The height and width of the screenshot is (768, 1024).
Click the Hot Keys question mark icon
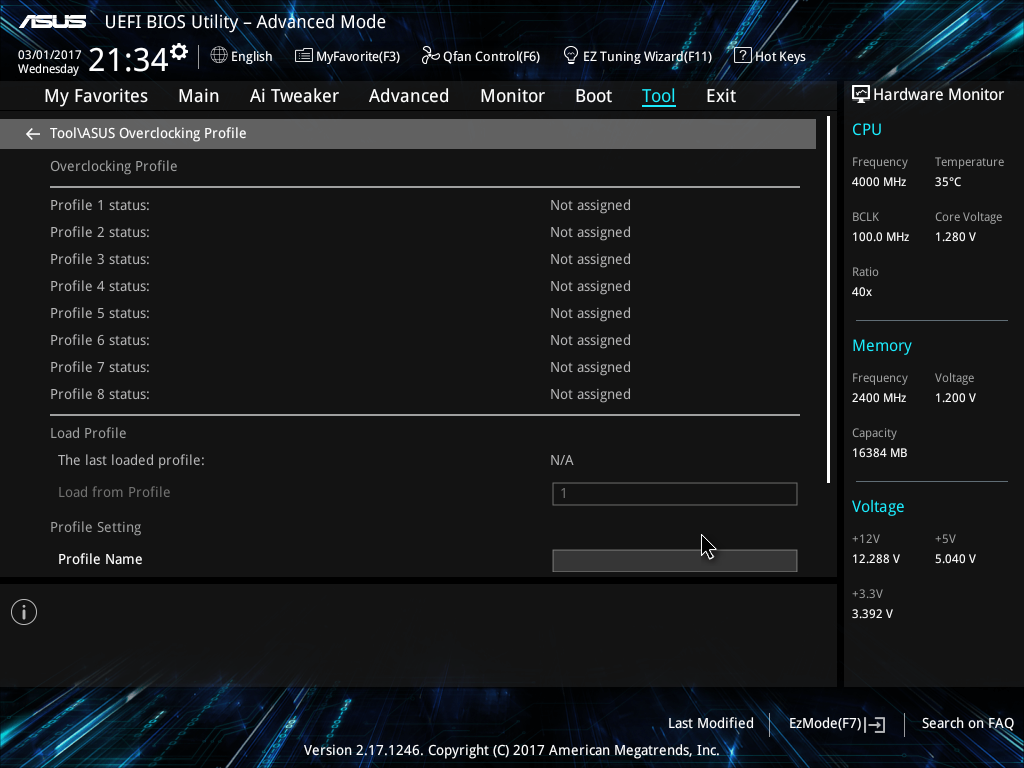coord(743,56)
